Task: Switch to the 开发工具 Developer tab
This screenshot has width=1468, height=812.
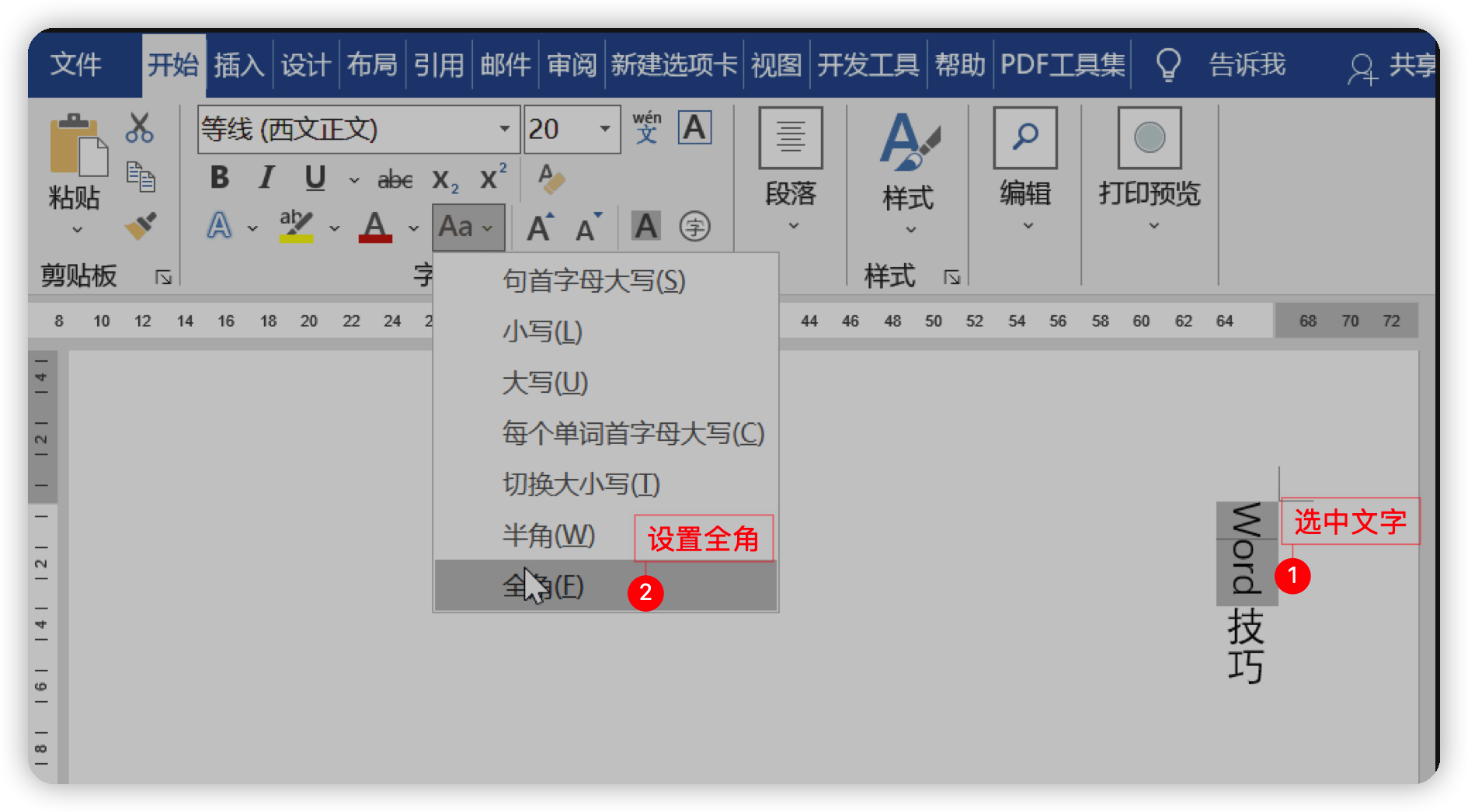Action: click(x=868, y=64)
